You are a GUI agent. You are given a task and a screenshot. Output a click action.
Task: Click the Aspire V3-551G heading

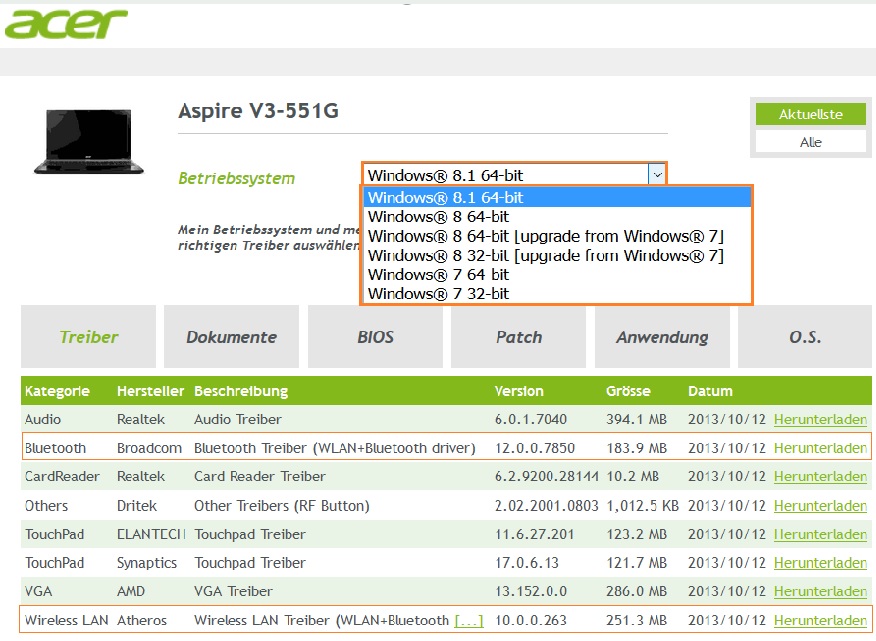tap(259, 111)
